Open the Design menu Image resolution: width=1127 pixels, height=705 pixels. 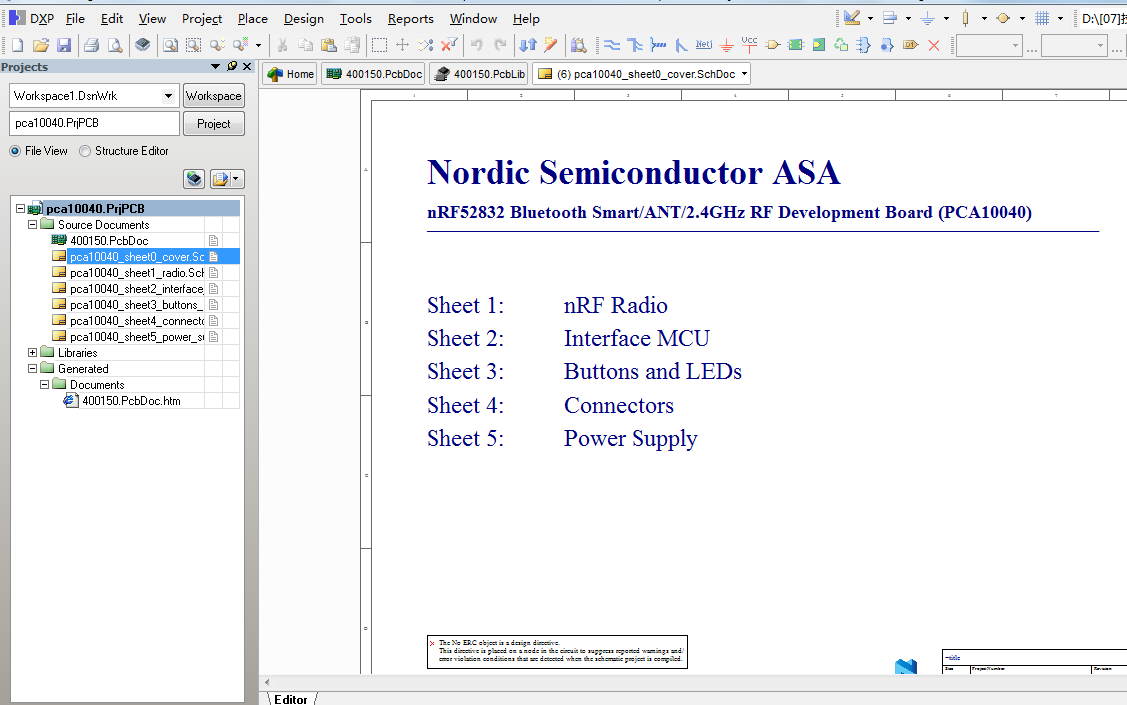(303, 19)
